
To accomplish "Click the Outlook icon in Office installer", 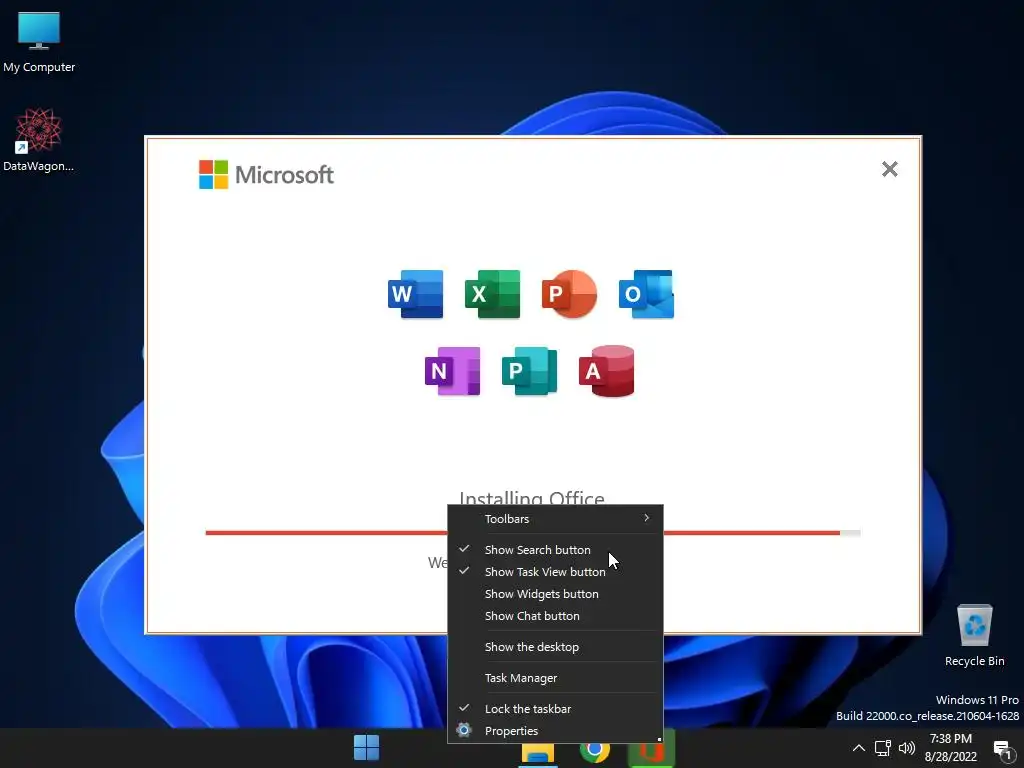I will click(647, 294).
